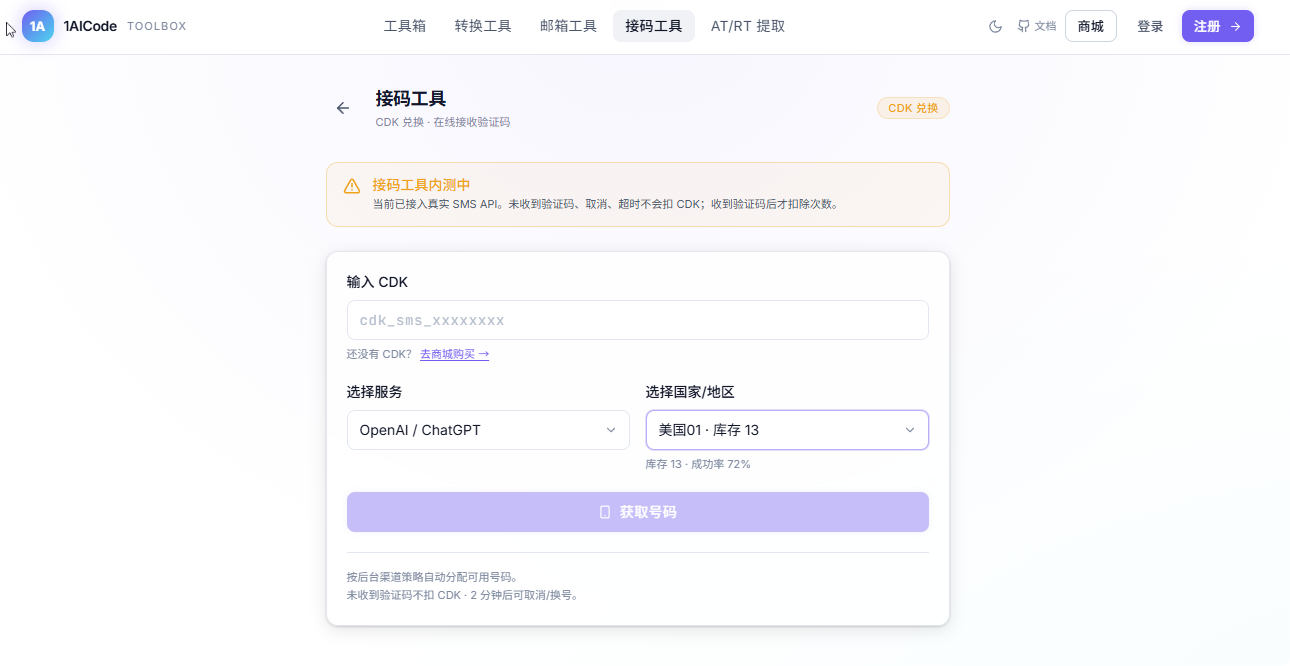
Task: Expand the OpenAI / ChatGPT service dropdown
Action: [x=488, y=430]
